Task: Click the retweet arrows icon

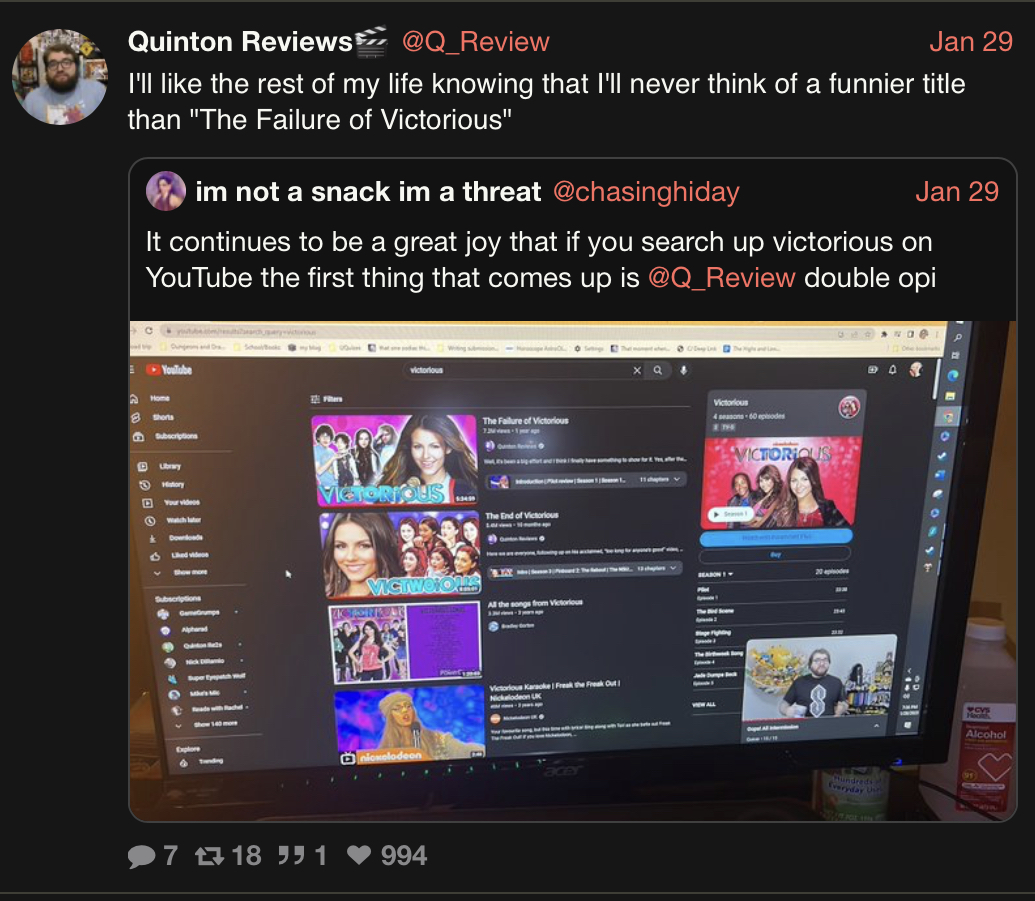Action: click(209, 856)
